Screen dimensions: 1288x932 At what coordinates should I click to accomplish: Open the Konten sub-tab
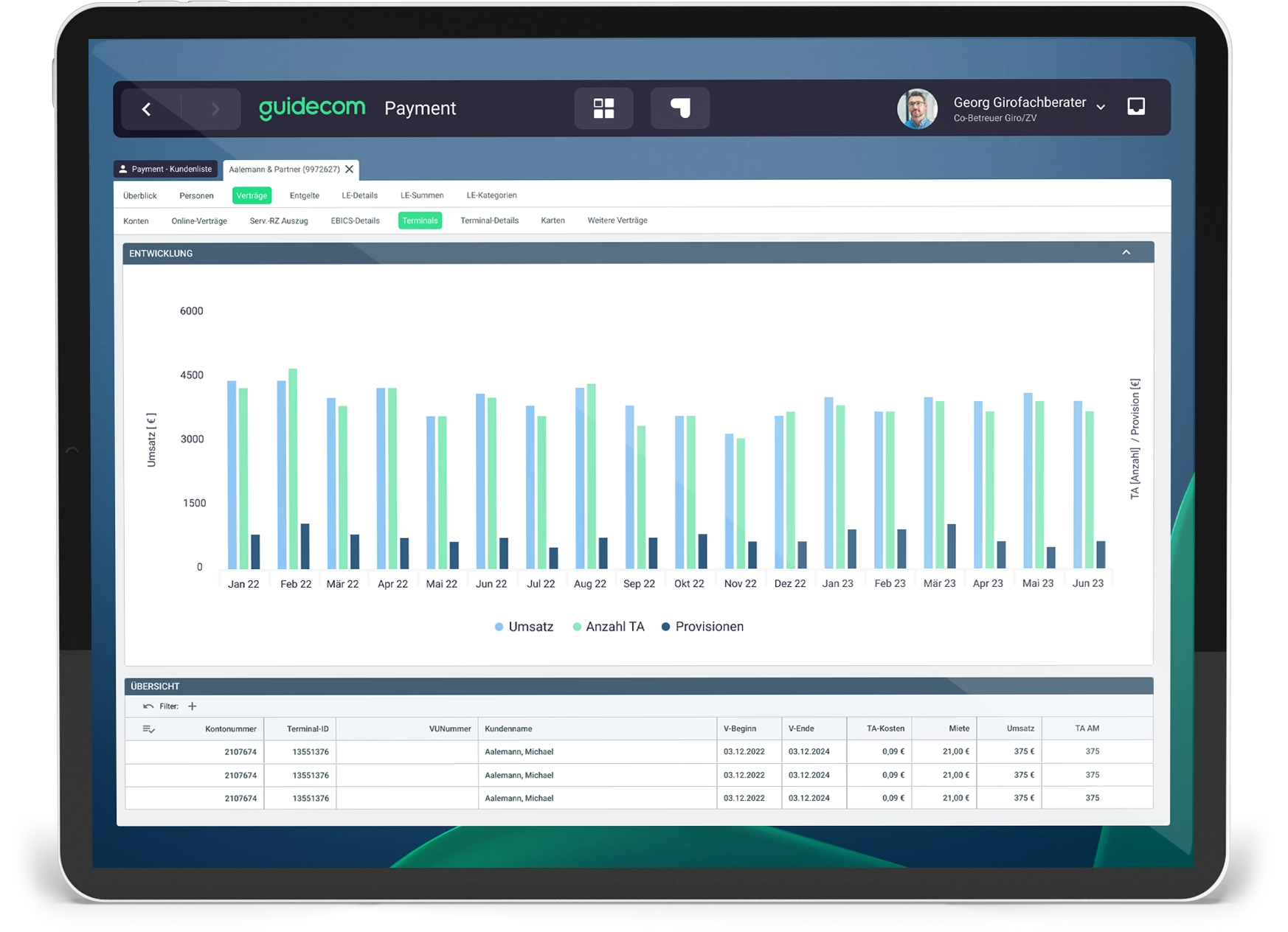tap(136, 221)
